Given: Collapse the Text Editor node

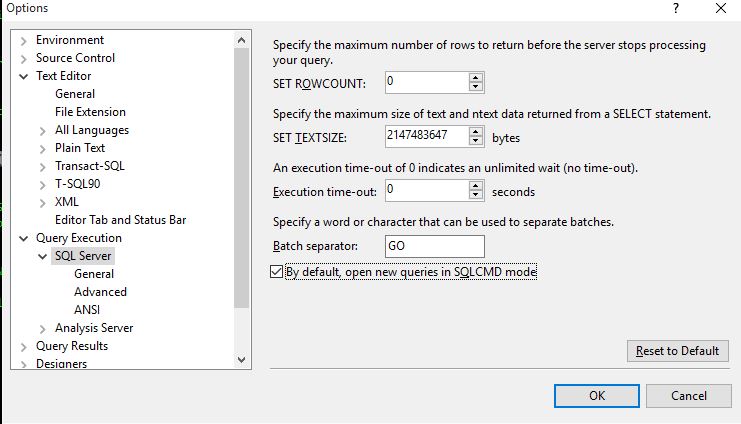Looking at the screenshot, I should click(x=24, y=76).
